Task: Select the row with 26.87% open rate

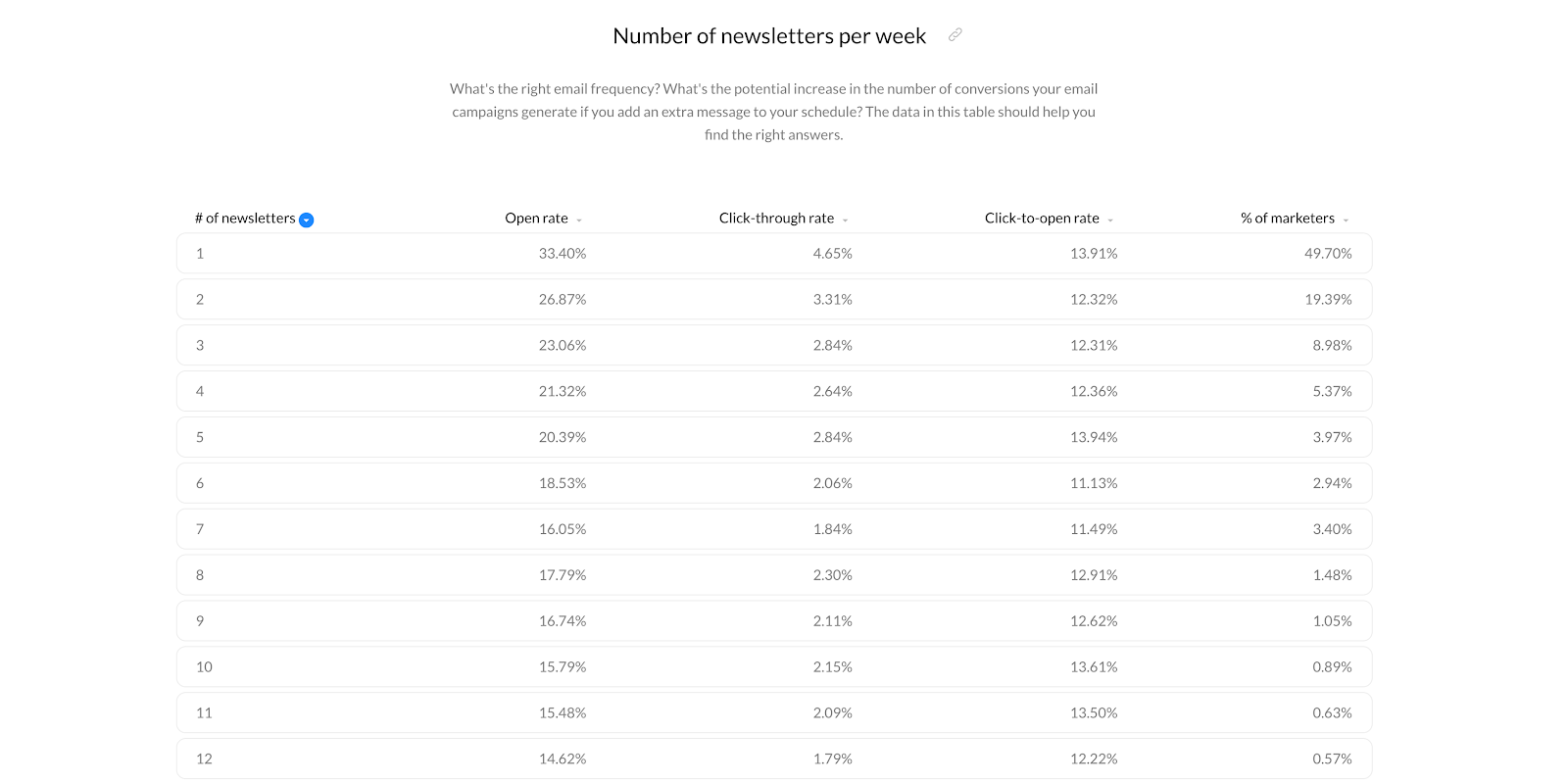Action: 774,299
